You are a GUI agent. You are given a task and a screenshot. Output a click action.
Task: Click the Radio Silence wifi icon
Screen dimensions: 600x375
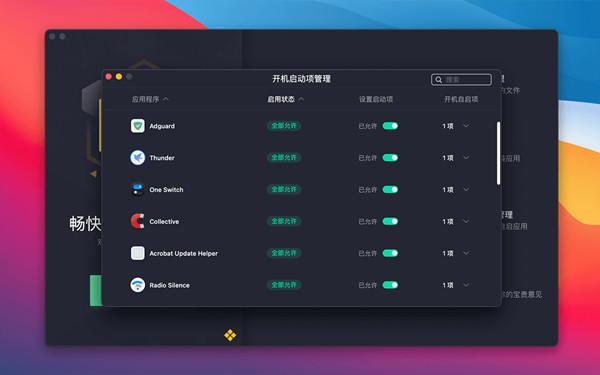pos(138,285)
